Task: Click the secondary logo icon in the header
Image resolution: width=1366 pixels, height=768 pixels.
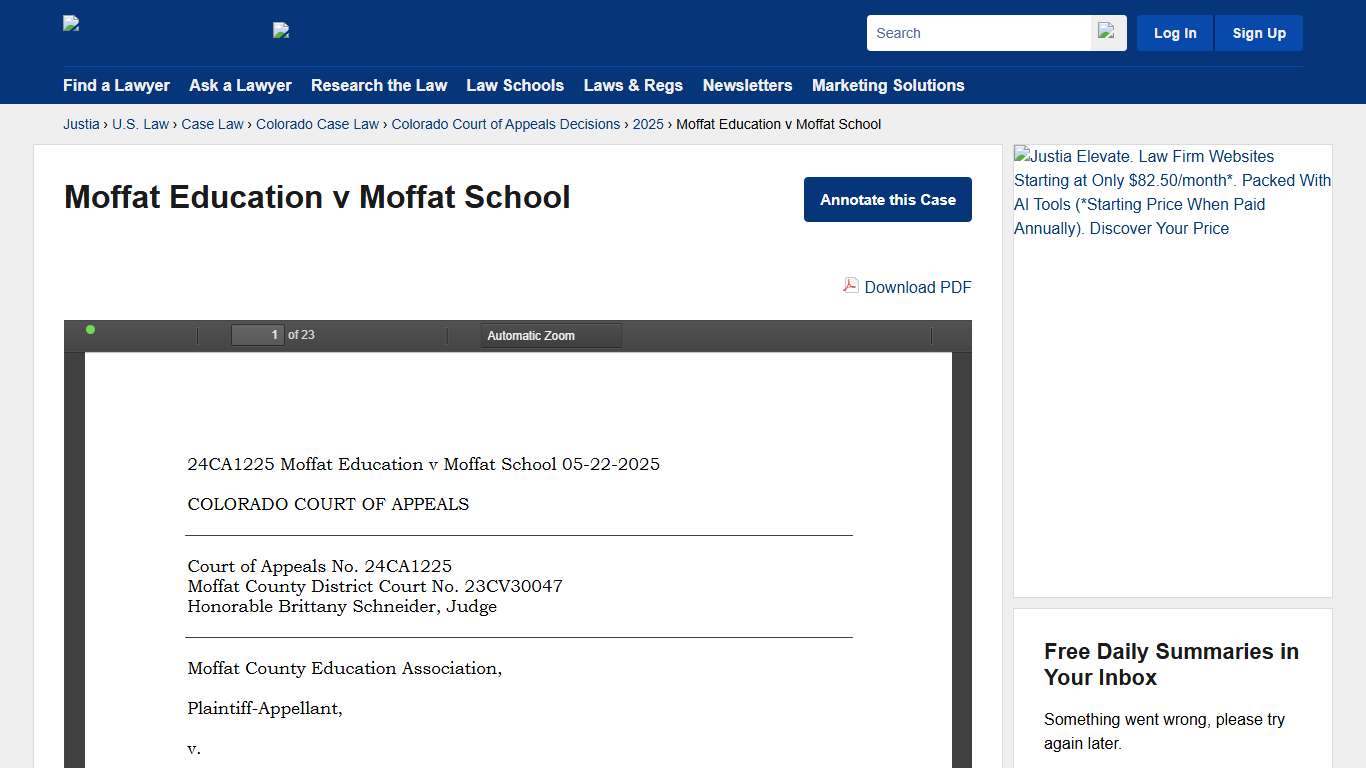Action: (x=280, y=30)
